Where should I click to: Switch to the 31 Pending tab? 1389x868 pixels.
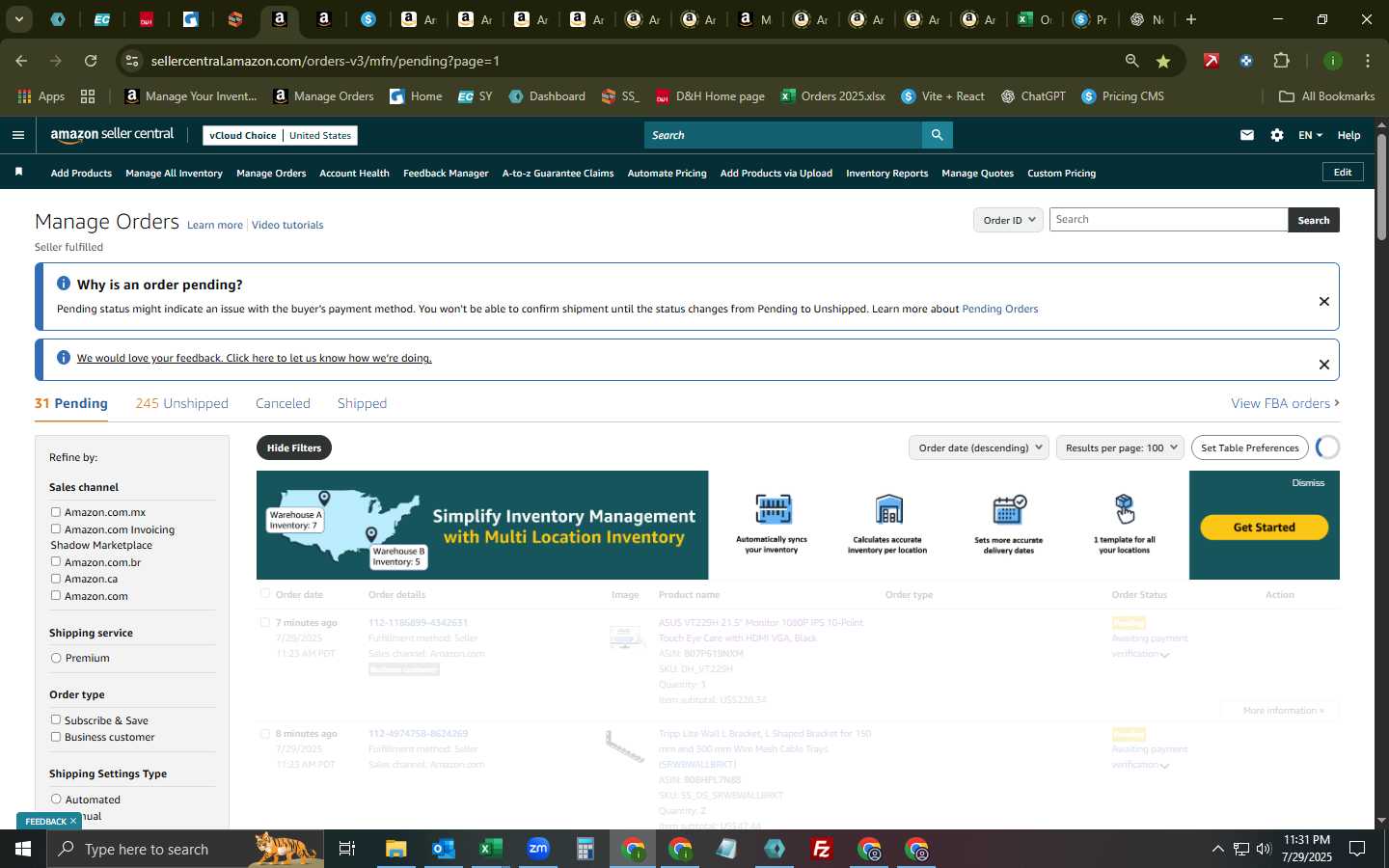pyautogui.click(x=71, y=403)
